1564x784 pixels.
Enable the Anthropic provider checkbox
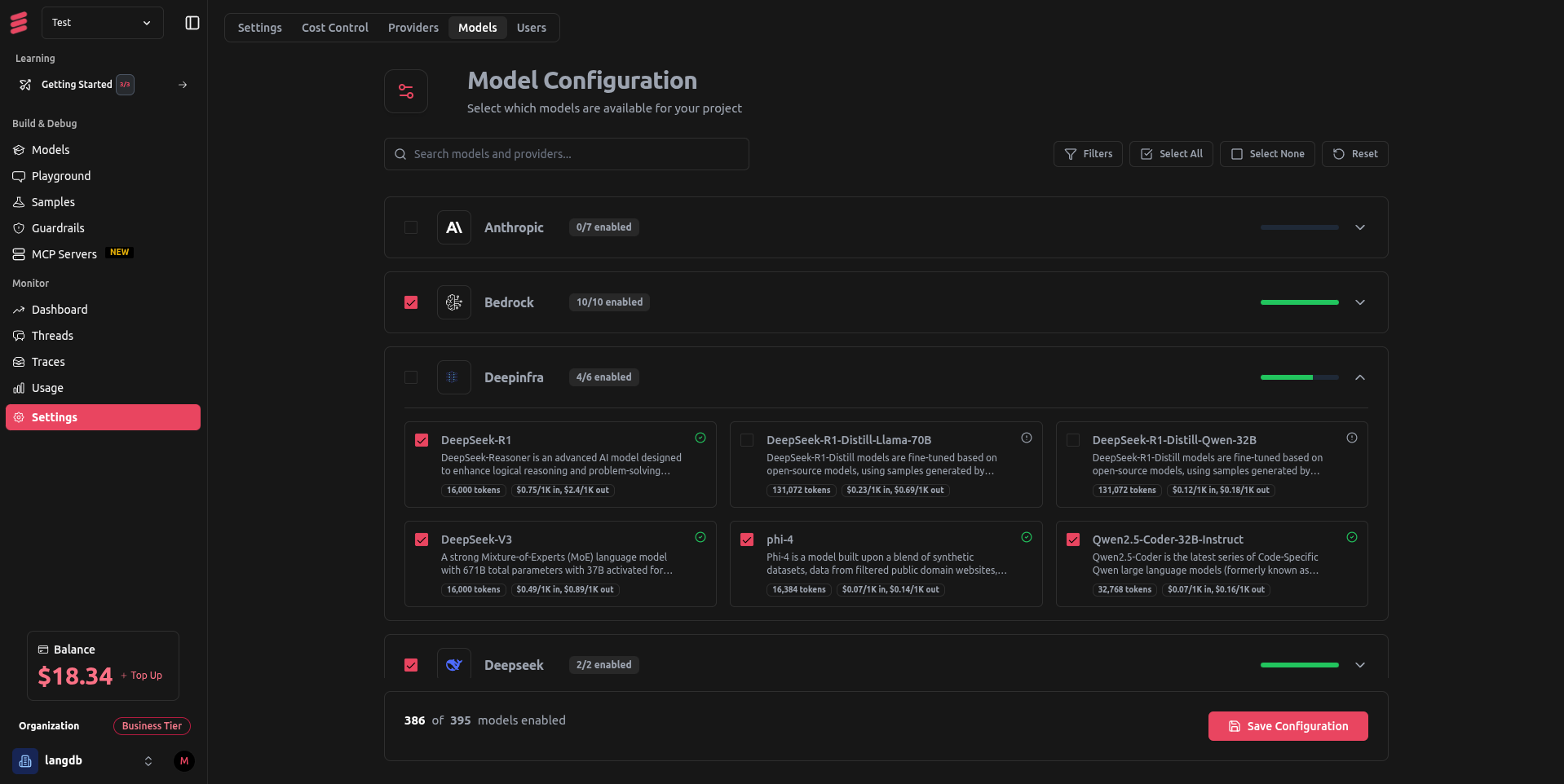(x=411, y=227)
